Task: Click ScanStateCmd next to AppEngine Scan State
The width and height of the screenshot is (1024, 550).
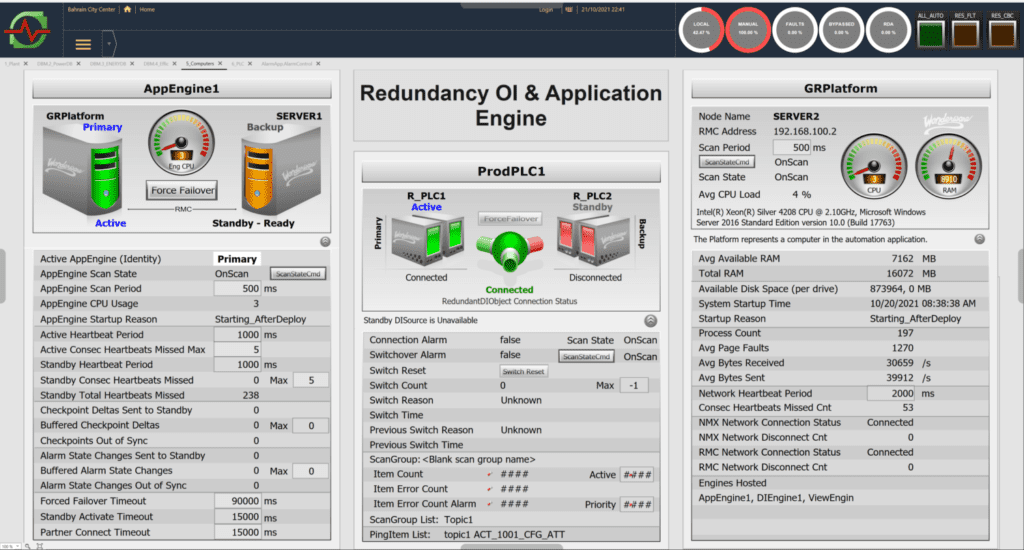Action: coord(298,274)
